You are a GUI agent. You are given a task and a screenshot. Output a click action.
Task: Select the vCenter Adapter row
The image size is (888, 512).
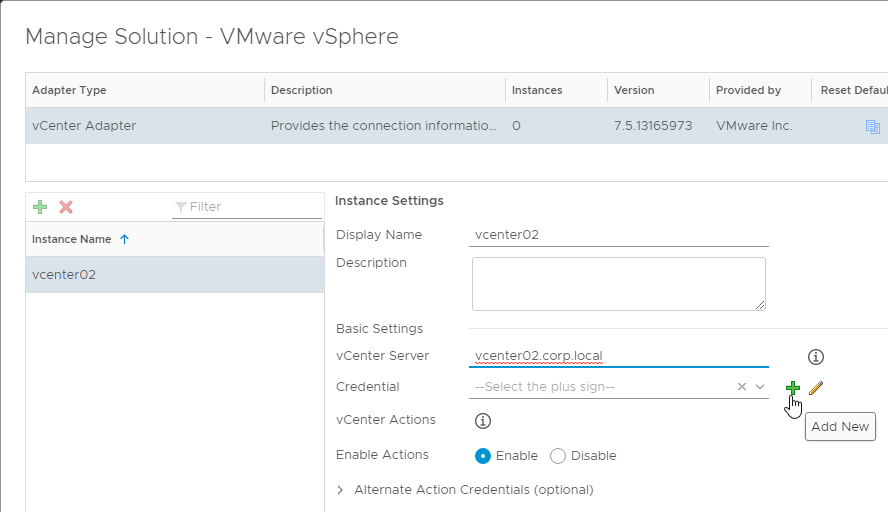[x=456, y=126]
